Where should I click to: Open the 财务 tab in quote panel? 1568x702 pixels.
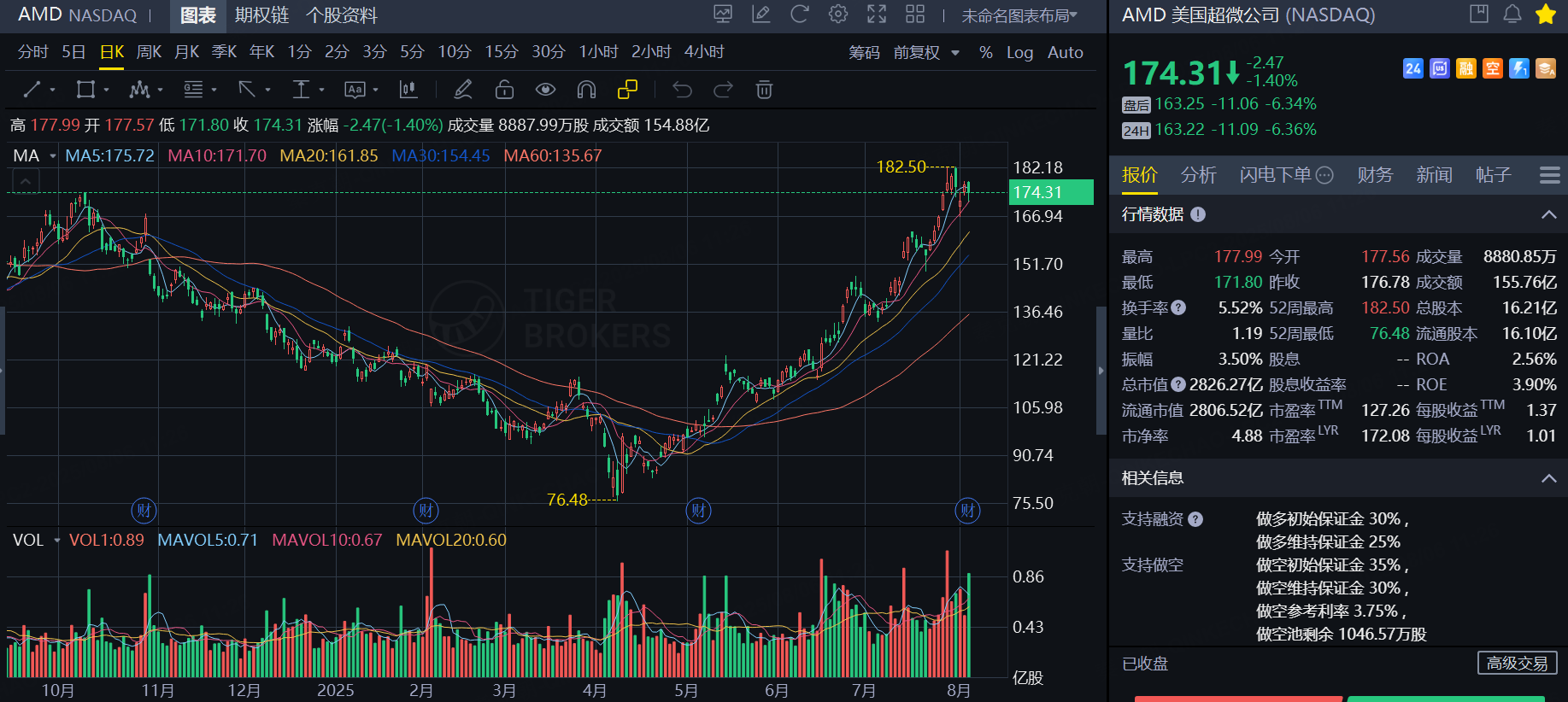[1375, 175]
